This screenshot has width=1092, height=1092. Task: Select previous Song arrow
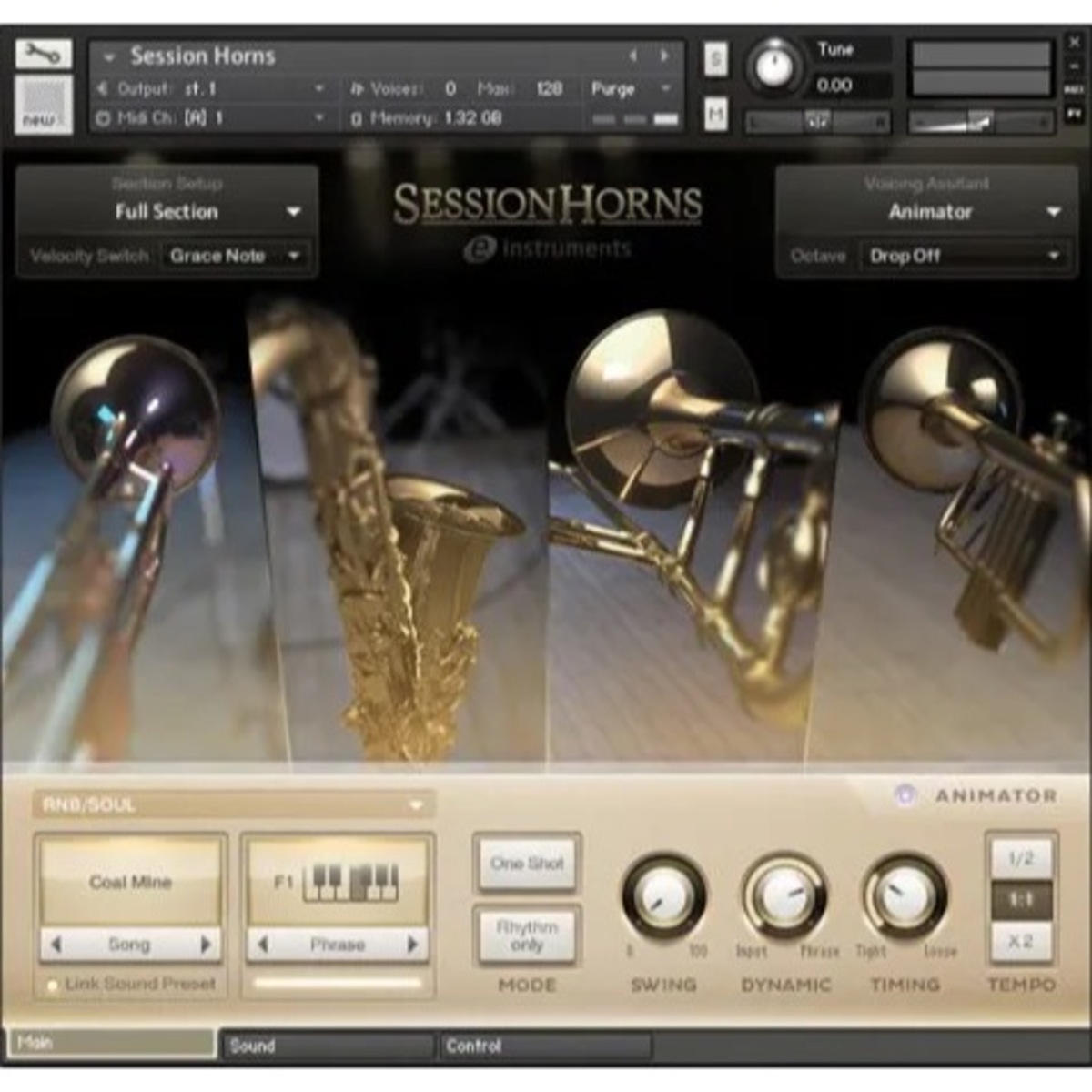pos(56,945)
